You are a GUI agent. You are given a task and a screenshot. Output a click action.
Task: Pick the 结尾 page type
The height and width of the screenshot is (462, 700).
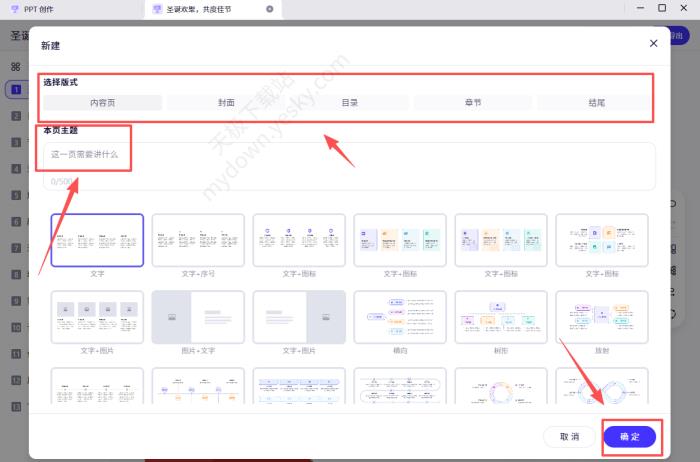[596, 103]
